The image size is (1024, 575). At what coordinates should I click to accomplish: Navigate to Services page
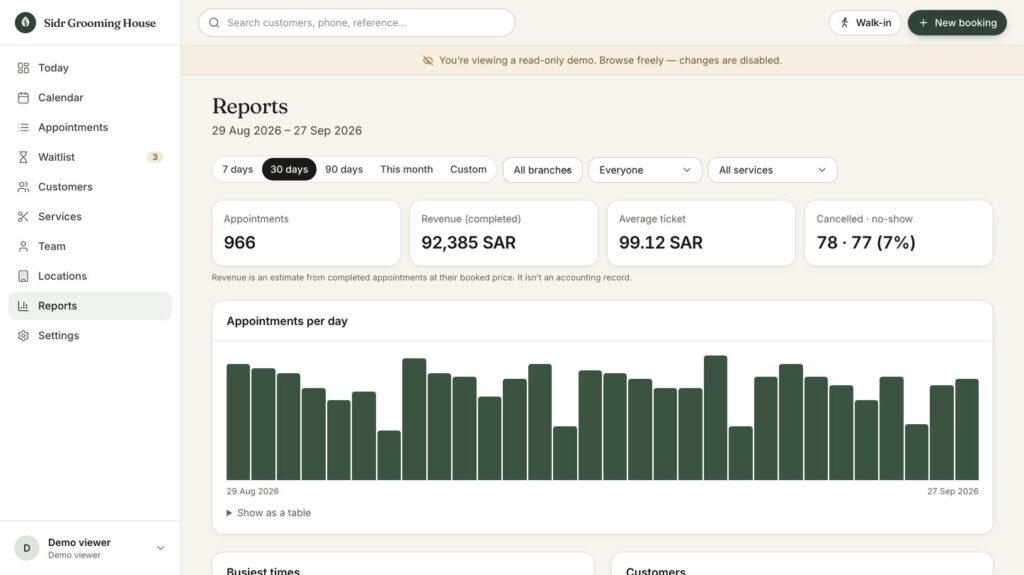[x=90, y=216]
